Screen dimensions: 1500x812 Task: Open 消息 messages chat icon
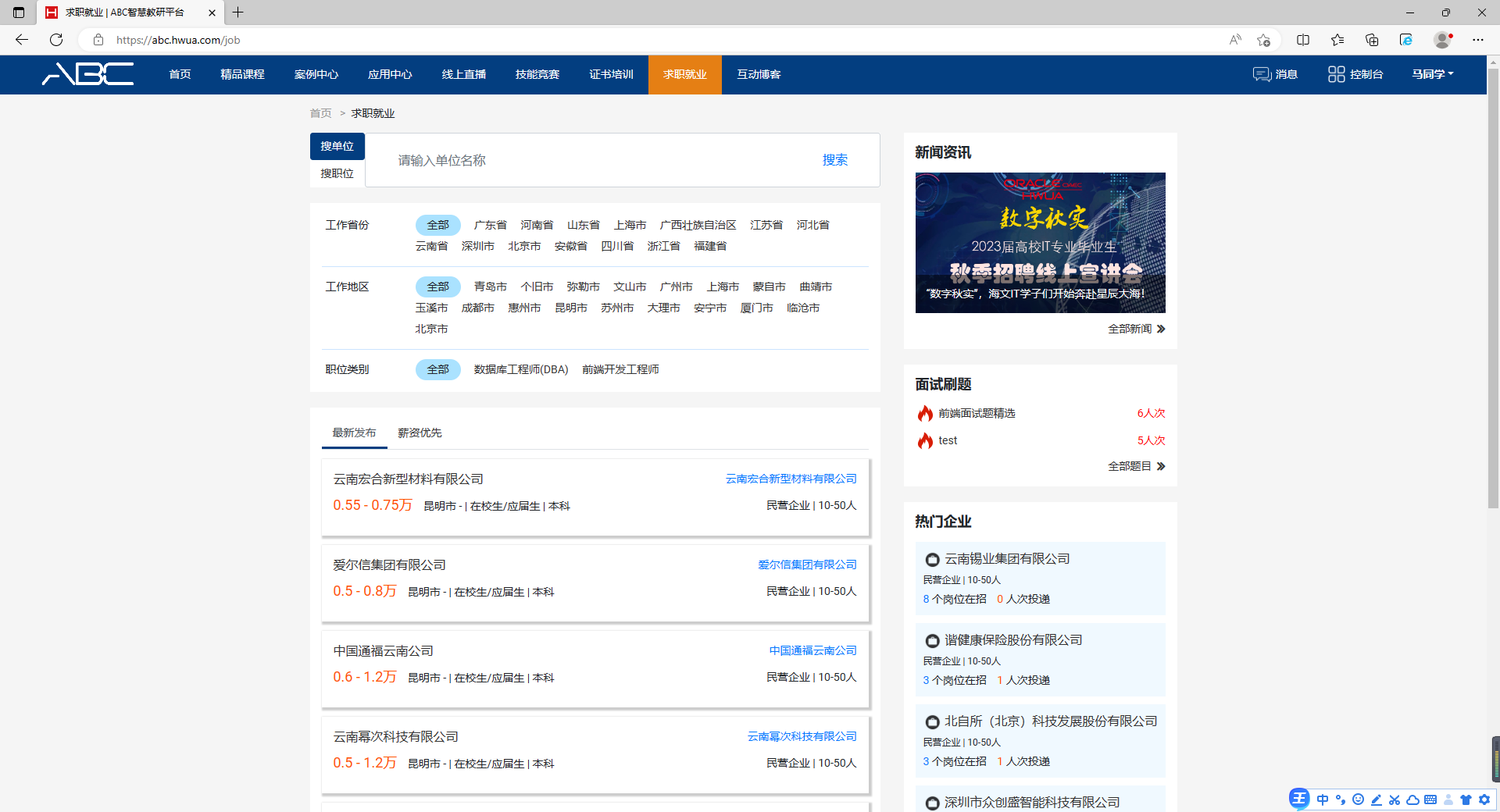tap(1262, 74)
